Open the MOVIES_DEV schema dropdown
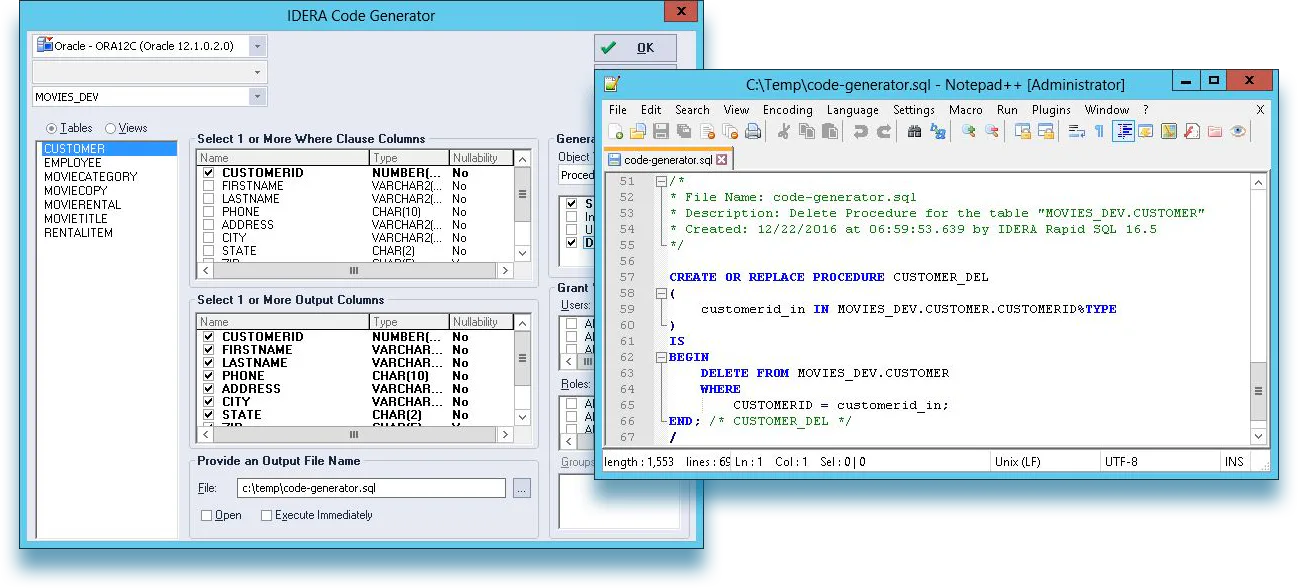 click(257, 97)
